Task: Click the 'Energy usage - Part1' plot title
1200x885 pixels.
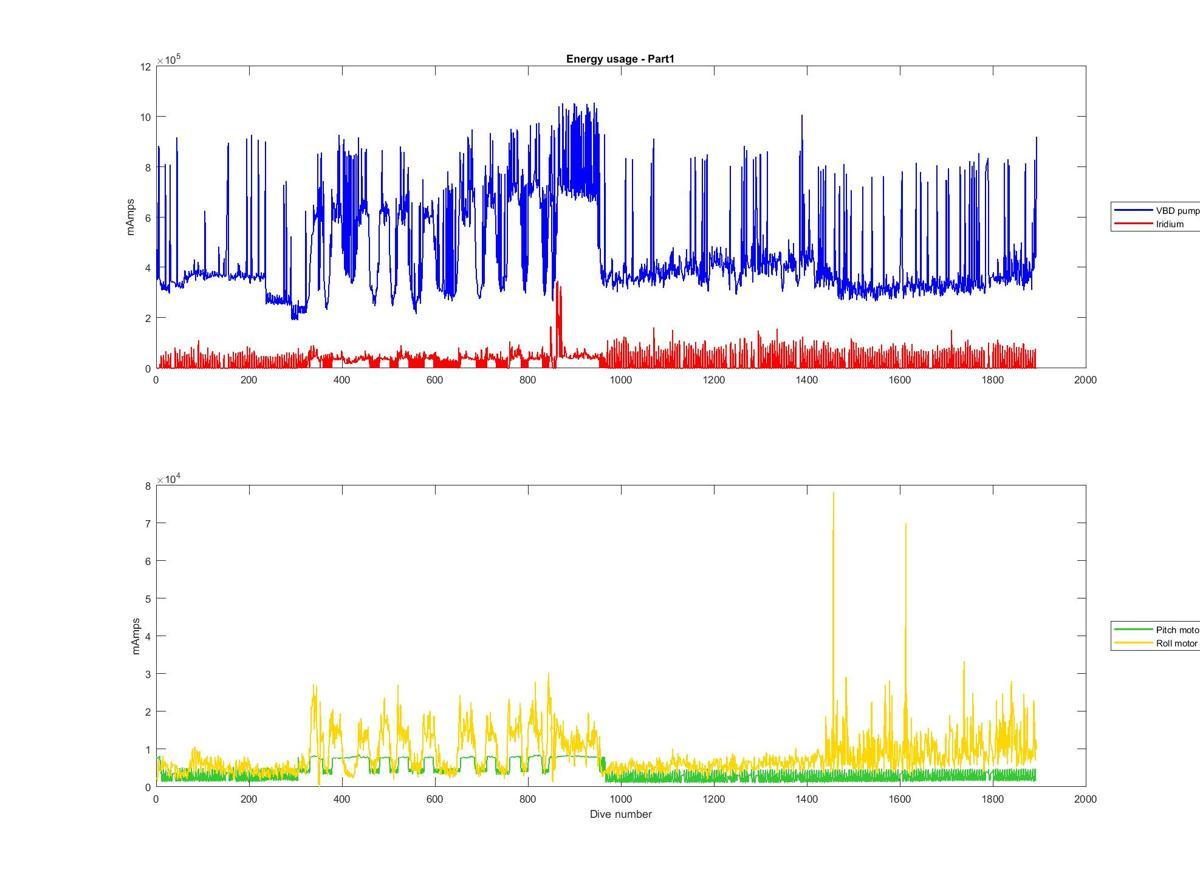Action: point(620,59)
